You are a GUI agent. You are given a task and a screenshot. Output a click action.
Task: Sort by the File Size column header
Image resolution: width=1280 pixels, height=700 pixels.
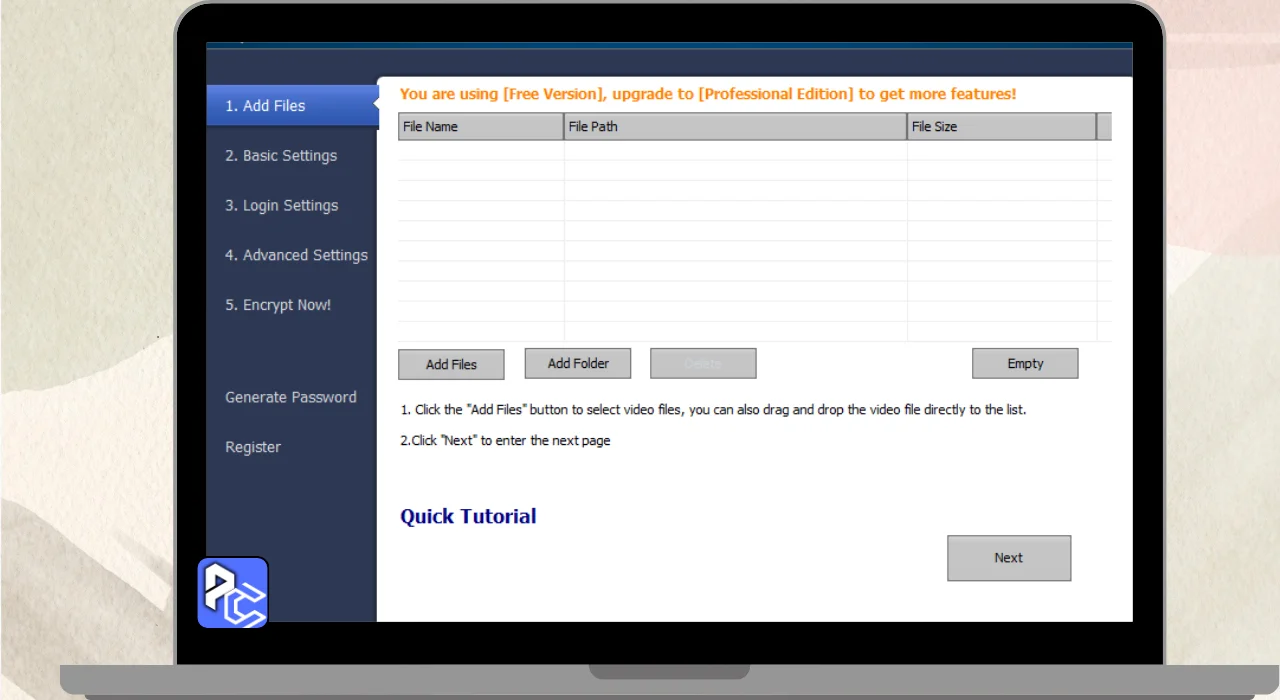(1002, 127)
